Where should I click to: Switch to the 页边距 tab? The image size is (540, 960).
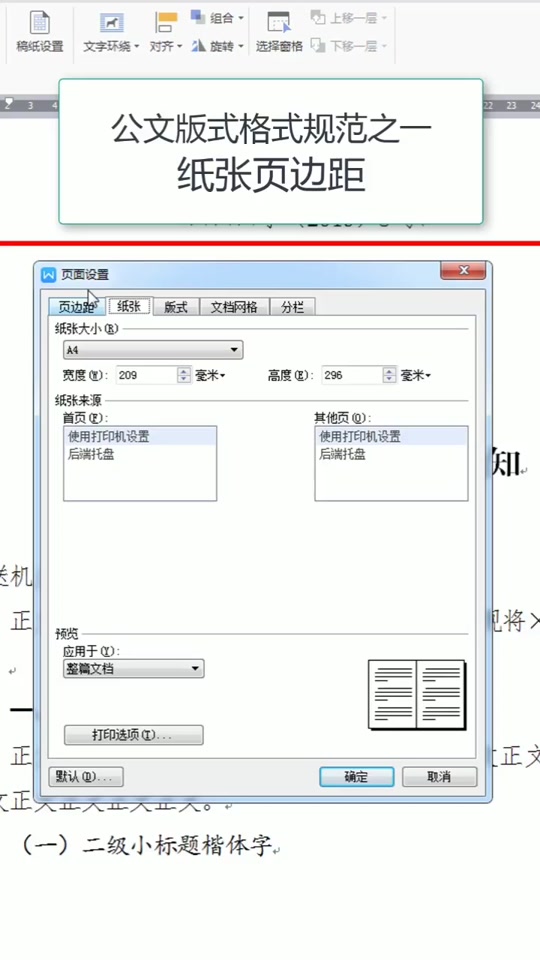77,307
